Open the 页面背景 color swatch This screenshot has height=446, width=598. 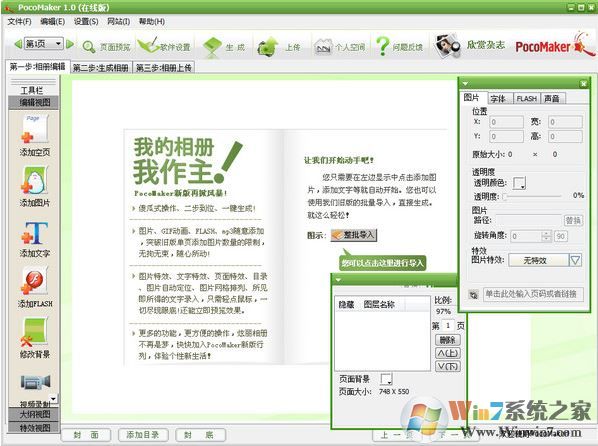[386, 379]
